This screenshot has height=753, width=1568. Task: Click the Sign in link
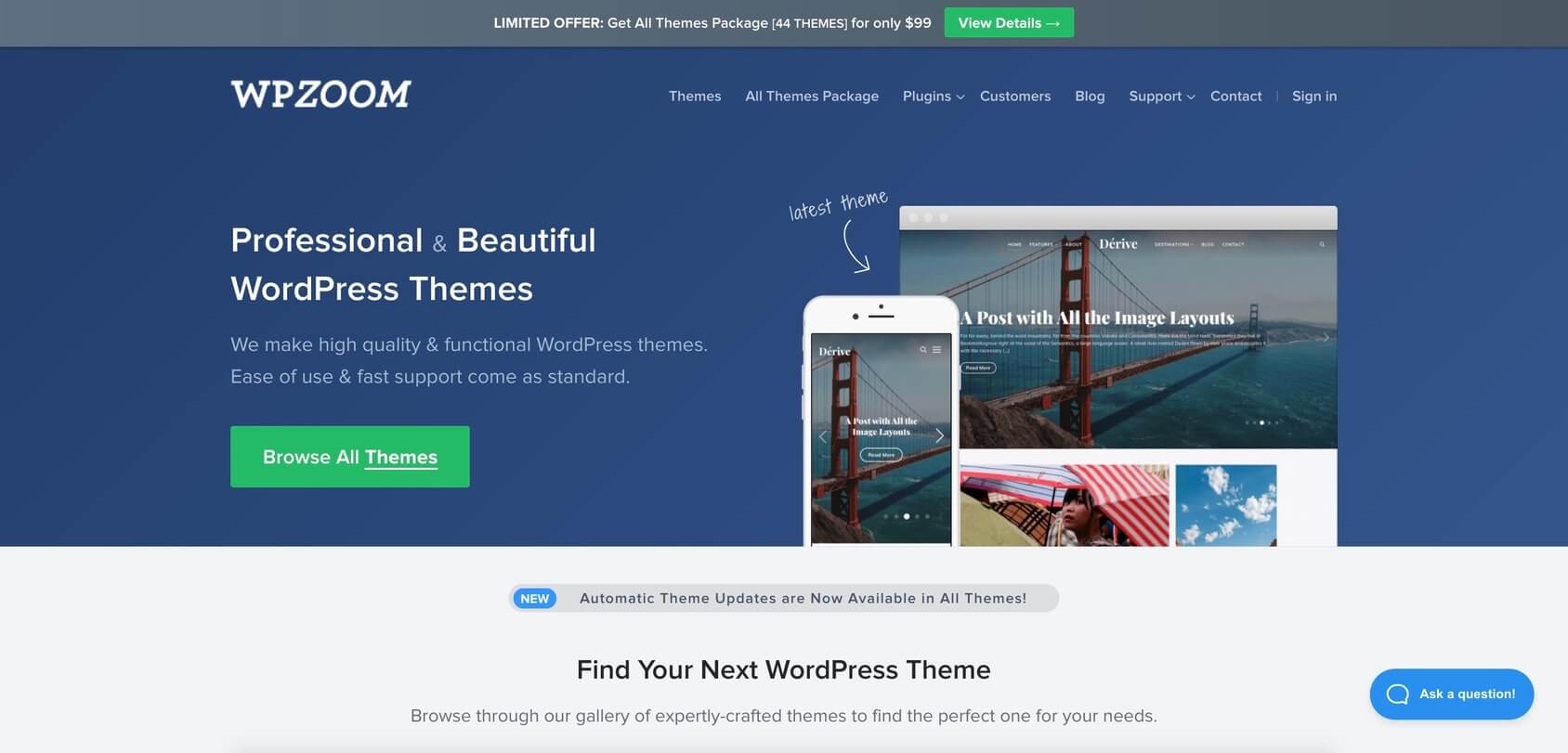coord(1314,96)
